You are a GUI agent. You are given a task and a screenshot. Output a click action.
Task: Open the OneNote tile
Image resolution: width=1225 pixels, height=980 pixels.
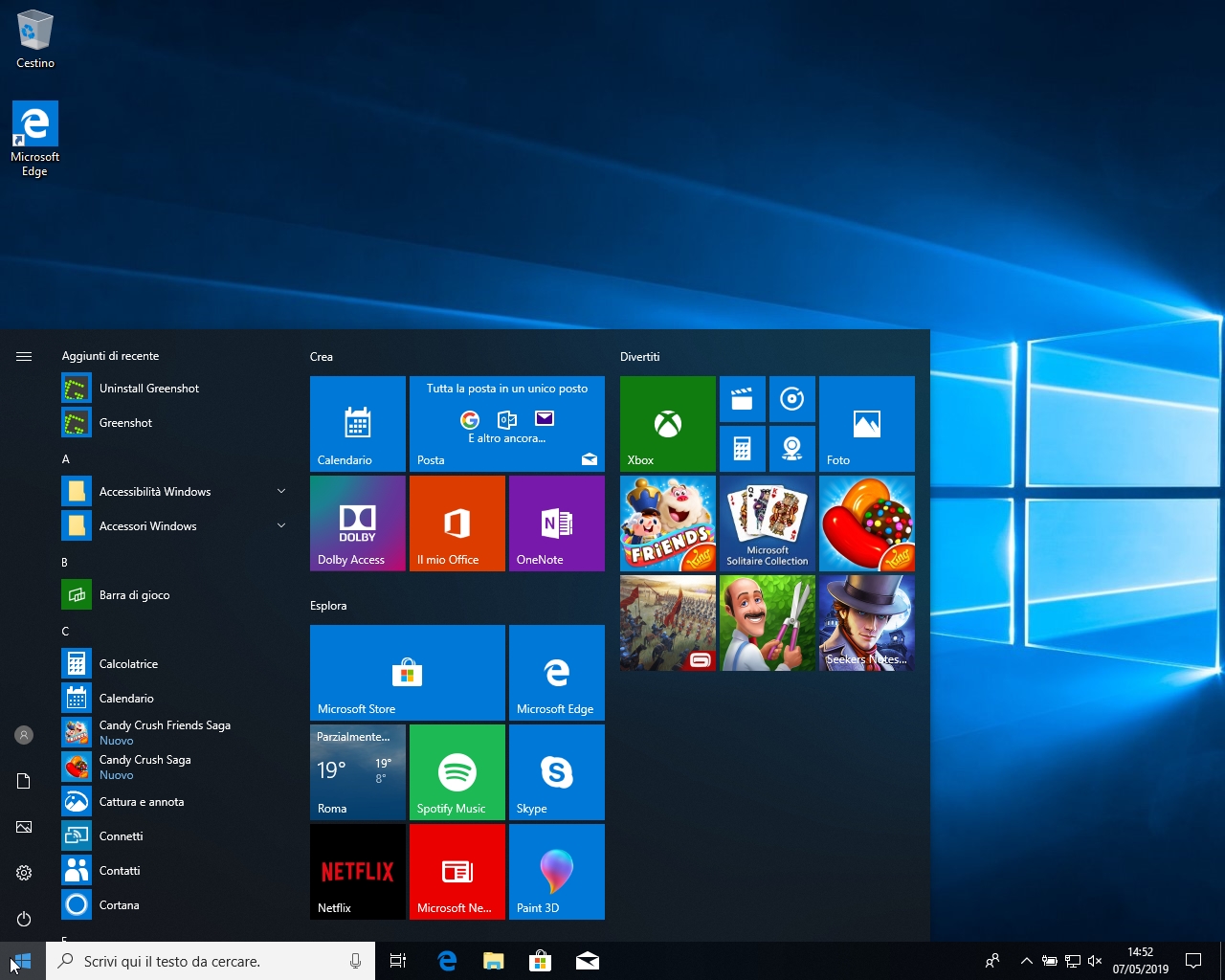557,523
